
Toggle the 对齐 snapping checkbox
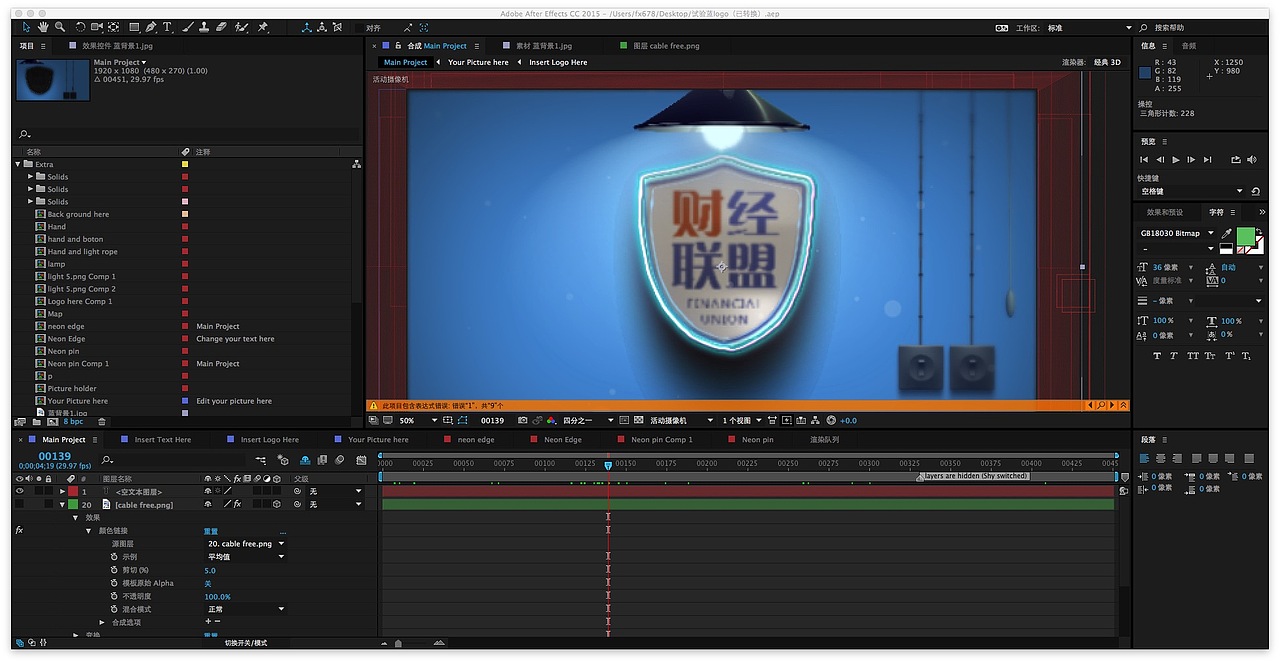pos(358,28)
